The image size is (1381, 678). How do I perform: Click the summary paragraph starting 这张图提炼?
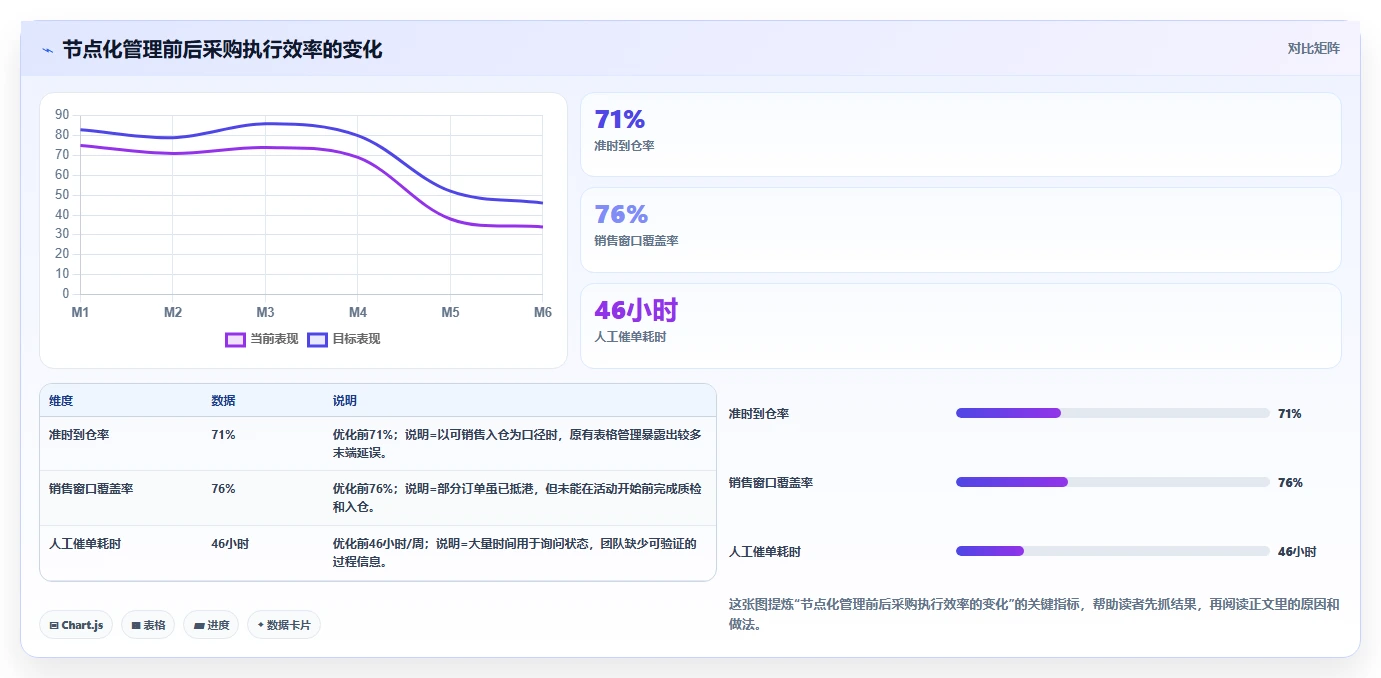pyautogui.click(x=1034, y=614)
